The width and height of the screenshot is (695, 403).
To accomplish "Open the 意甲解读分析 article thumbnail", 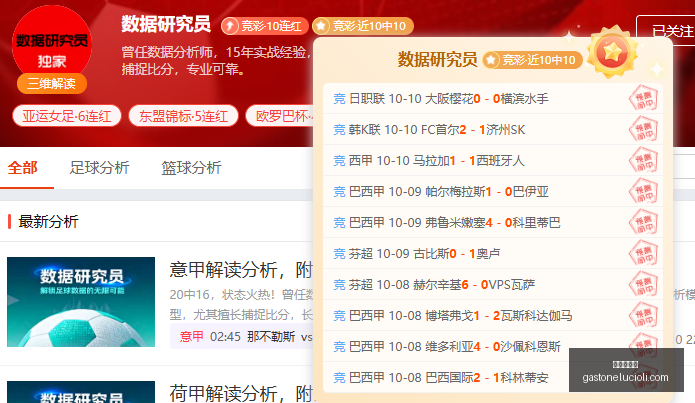I will 81,302.
